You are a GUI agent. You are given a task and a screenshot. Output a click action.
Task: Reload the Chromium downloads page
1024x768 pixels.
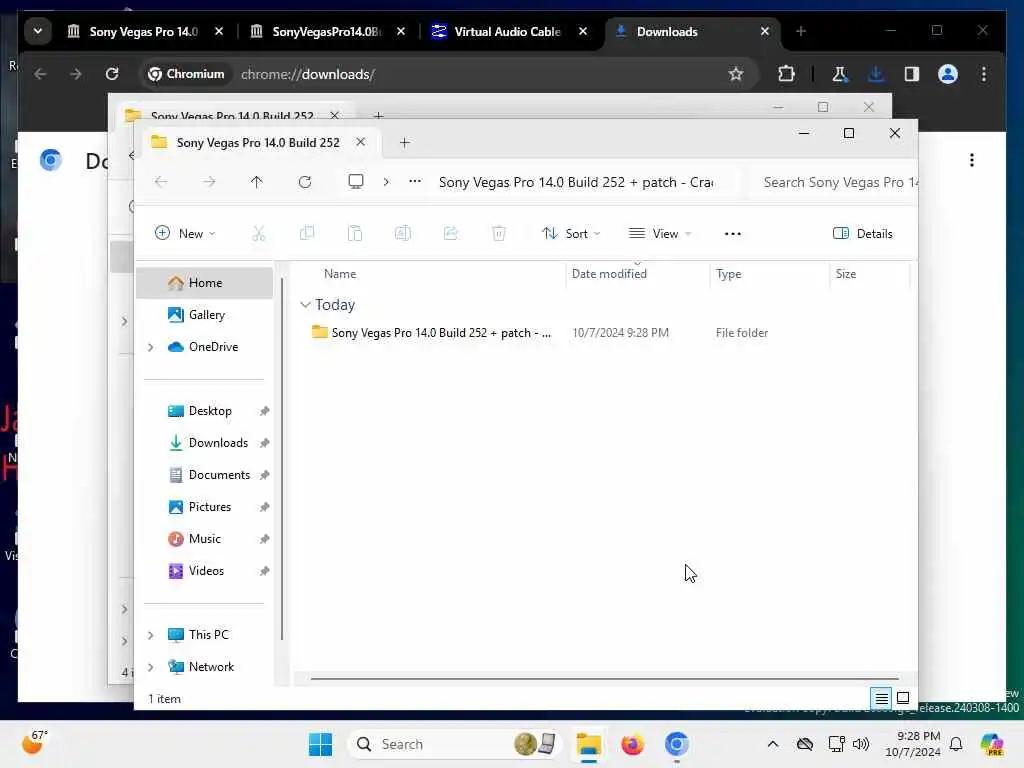click(x=112, y=74)
